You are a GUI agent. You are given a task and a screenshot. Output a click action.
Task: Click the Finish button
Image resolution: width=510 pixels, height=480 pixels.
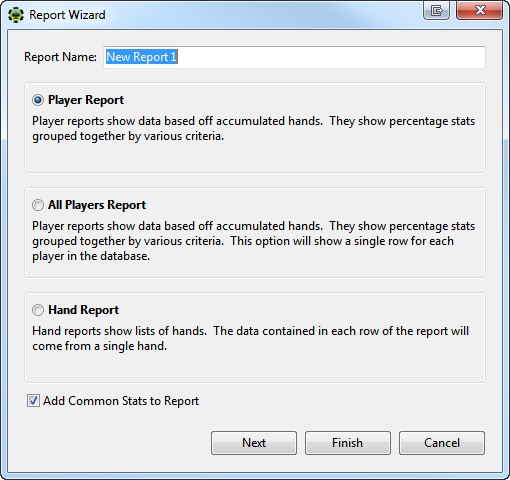(348, 443)
